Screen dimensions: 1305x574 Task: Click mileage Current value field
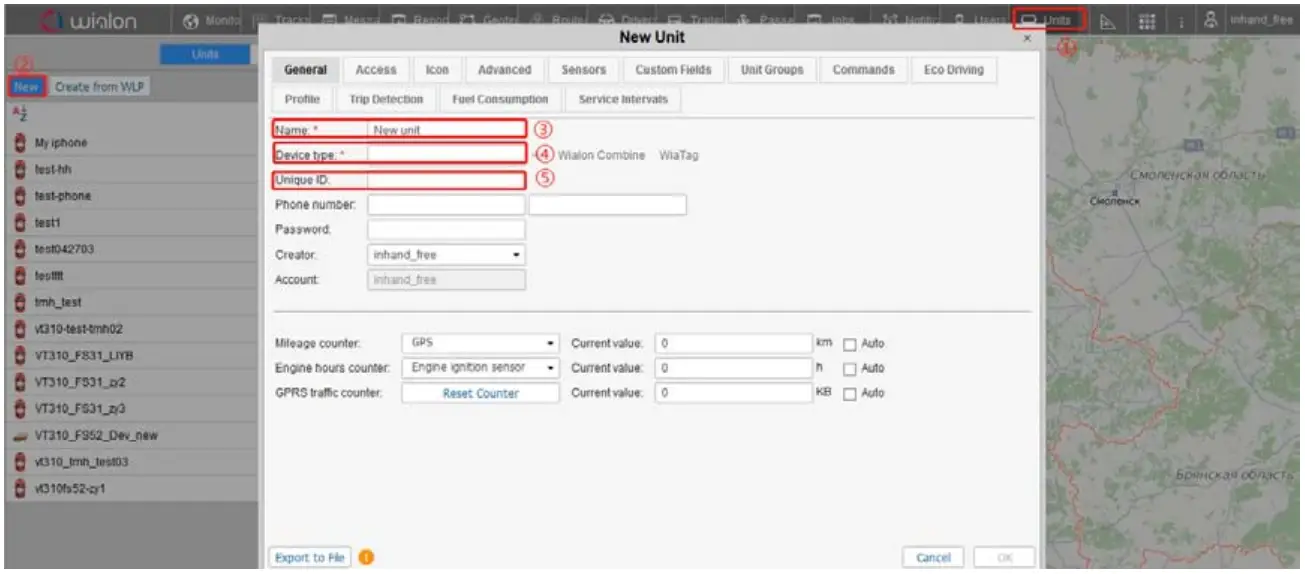point(734,343)
